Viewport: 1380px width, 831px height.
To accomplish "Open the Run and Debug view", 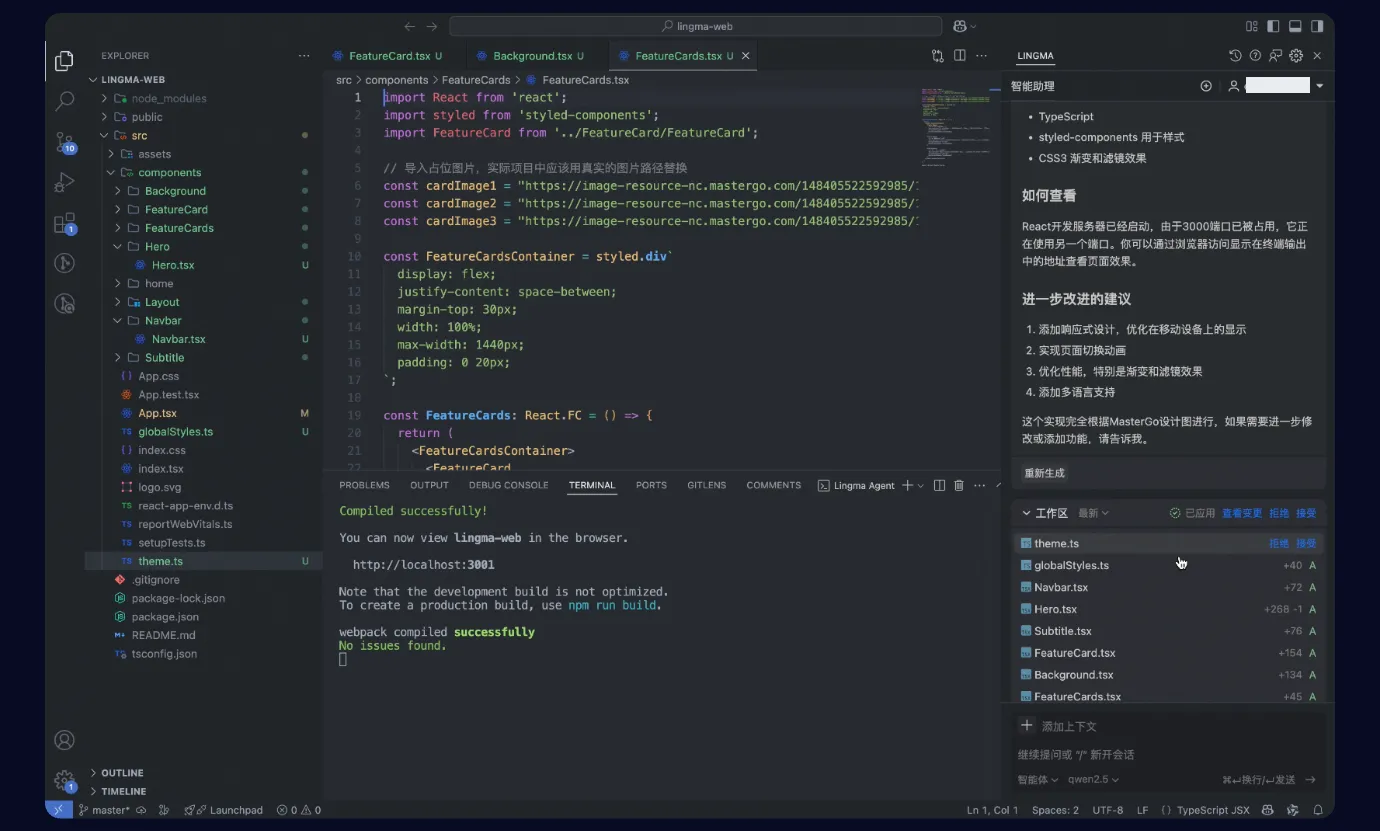I will tap(64, 182).
